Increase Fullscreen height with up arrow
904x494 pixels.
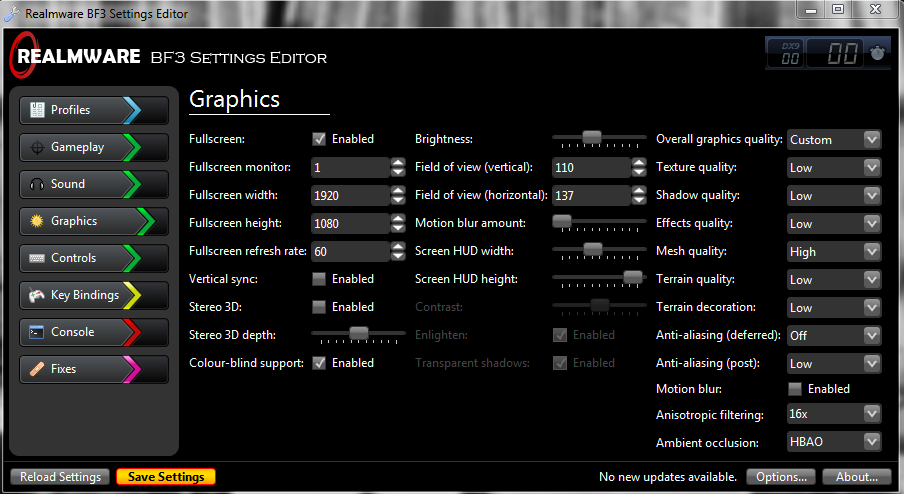click(398, 218)
